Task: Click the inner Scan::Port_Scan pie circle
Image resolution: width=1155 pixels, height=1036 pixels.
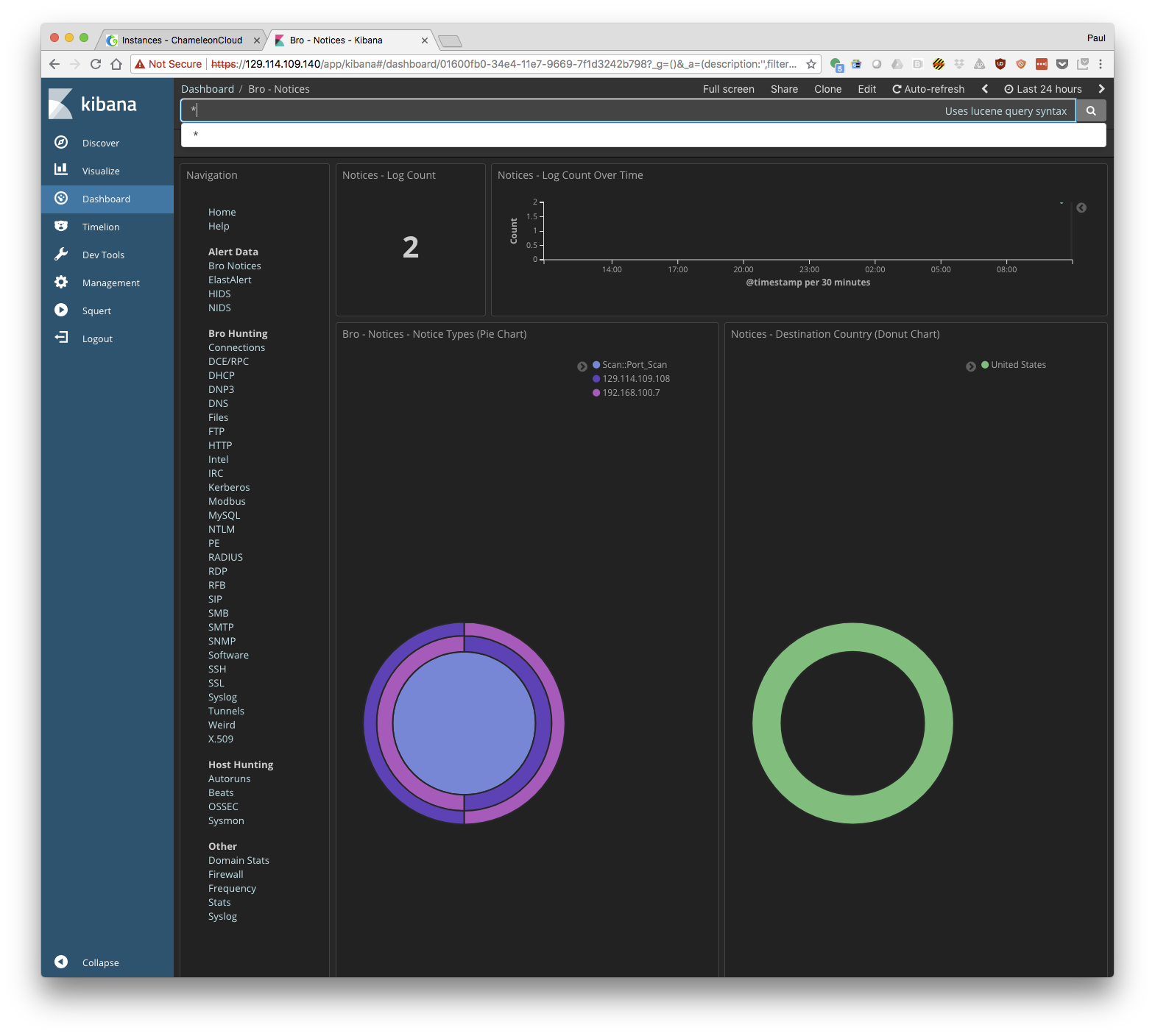Action: 464,723
